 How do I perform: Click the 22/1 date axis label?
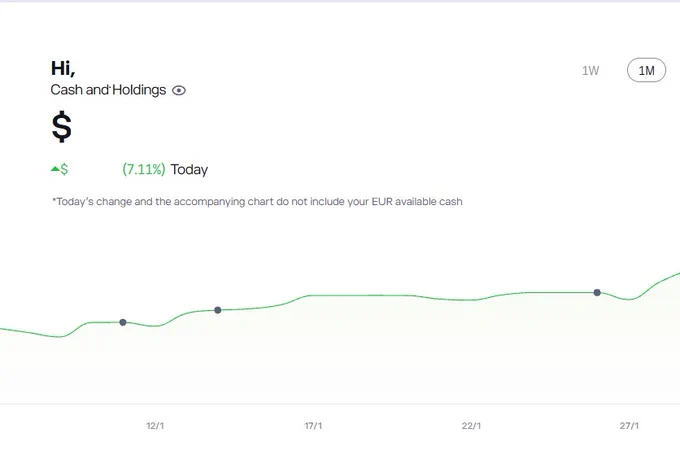(471, 426)
